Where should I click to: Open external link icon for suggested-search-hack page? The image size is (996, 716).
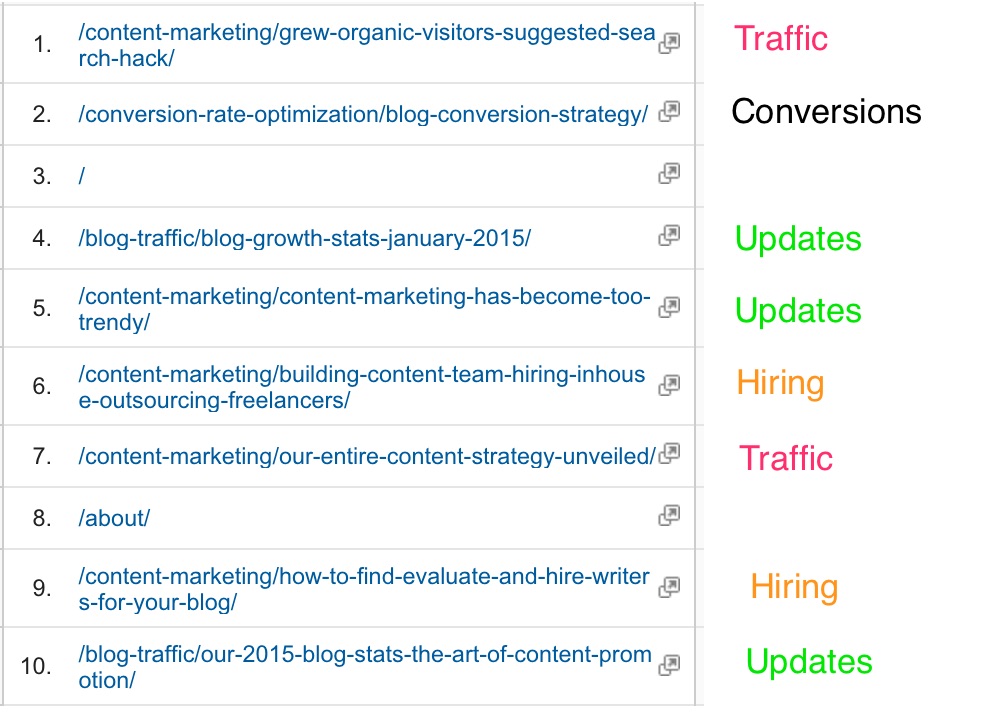point(669,43)
